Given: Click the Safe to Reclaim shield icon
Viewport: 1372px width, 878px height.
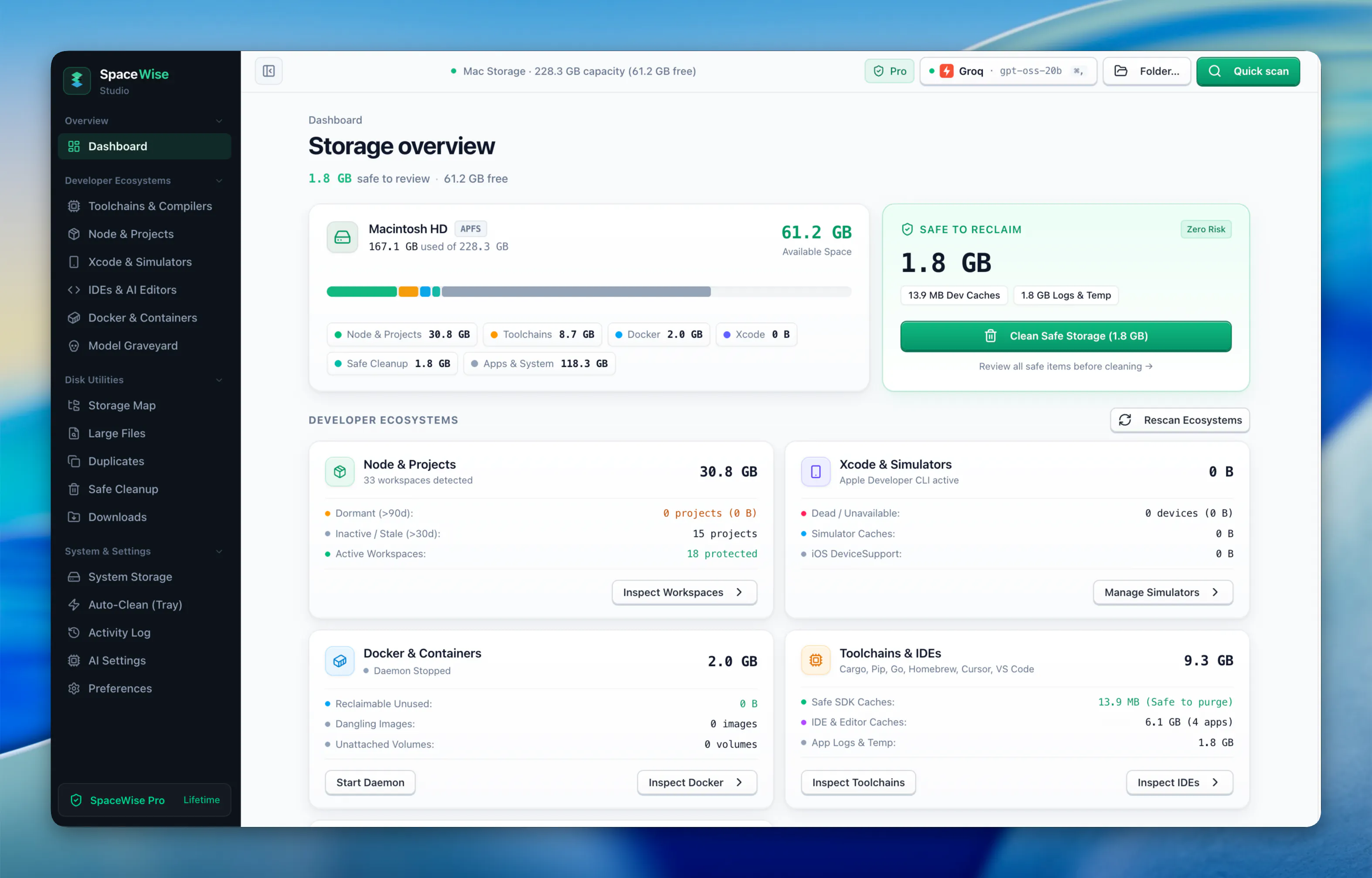Looking at the screenshot, I should [x=907, y=229].
